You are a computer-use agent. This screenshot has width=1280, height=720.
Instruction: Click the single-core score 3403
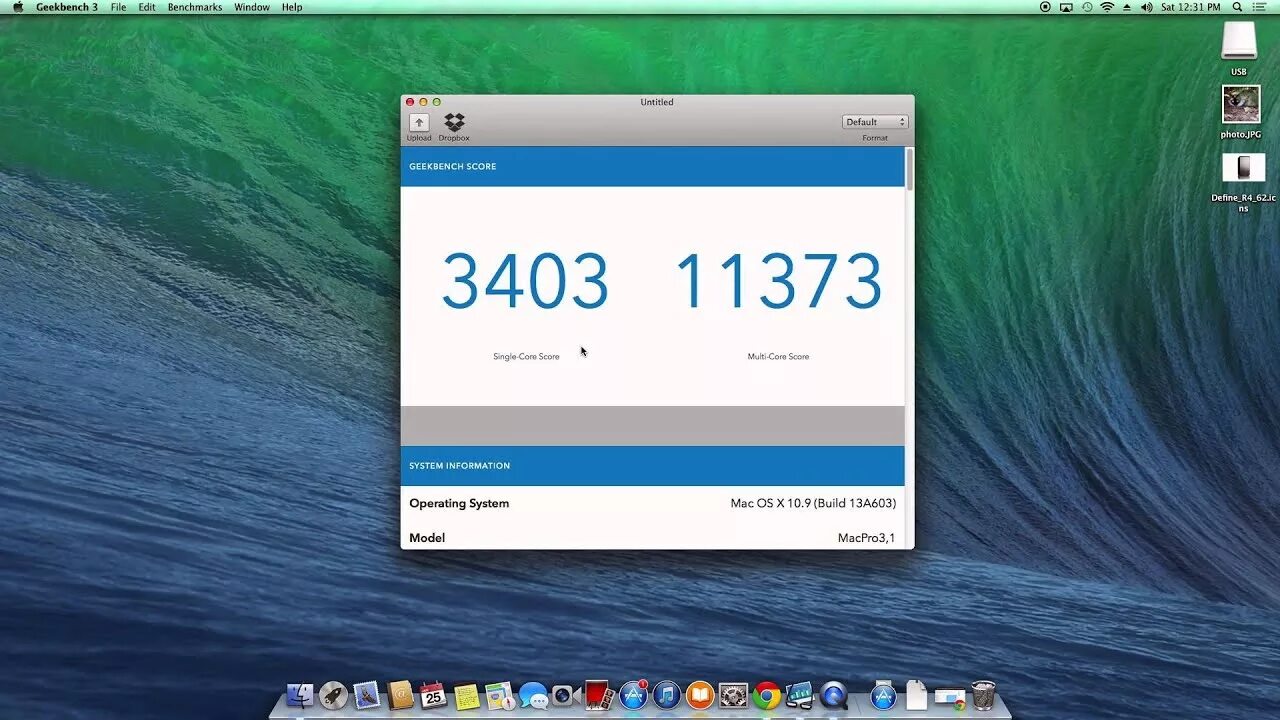525,281
